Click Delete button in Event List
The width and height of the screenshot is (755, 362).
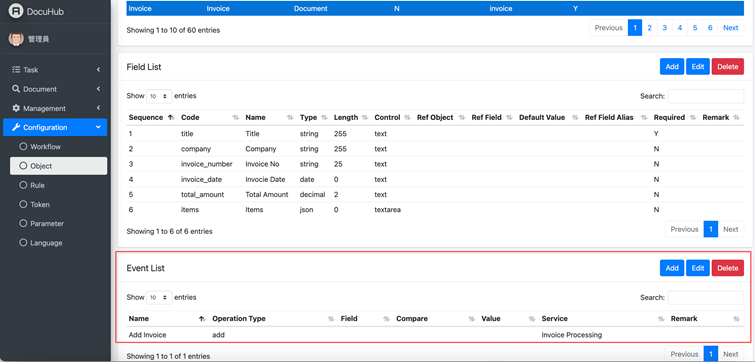coord(728,268)
